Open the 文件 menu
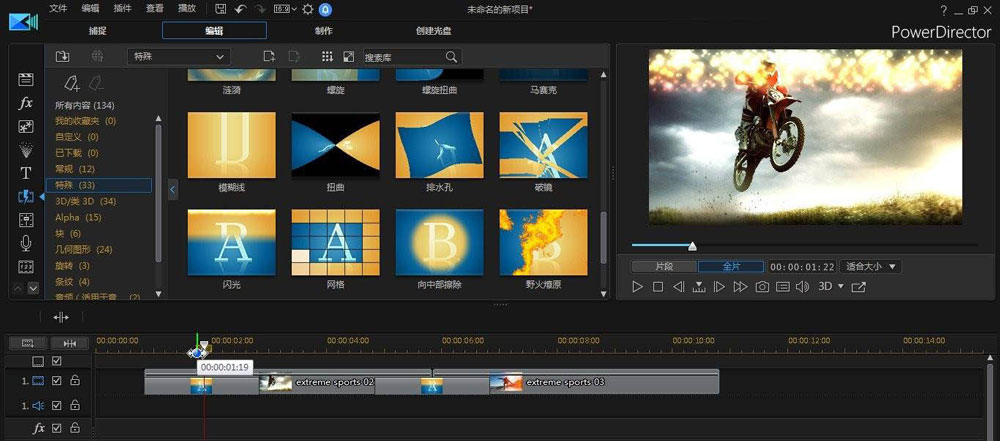 [x=59, y=9]
